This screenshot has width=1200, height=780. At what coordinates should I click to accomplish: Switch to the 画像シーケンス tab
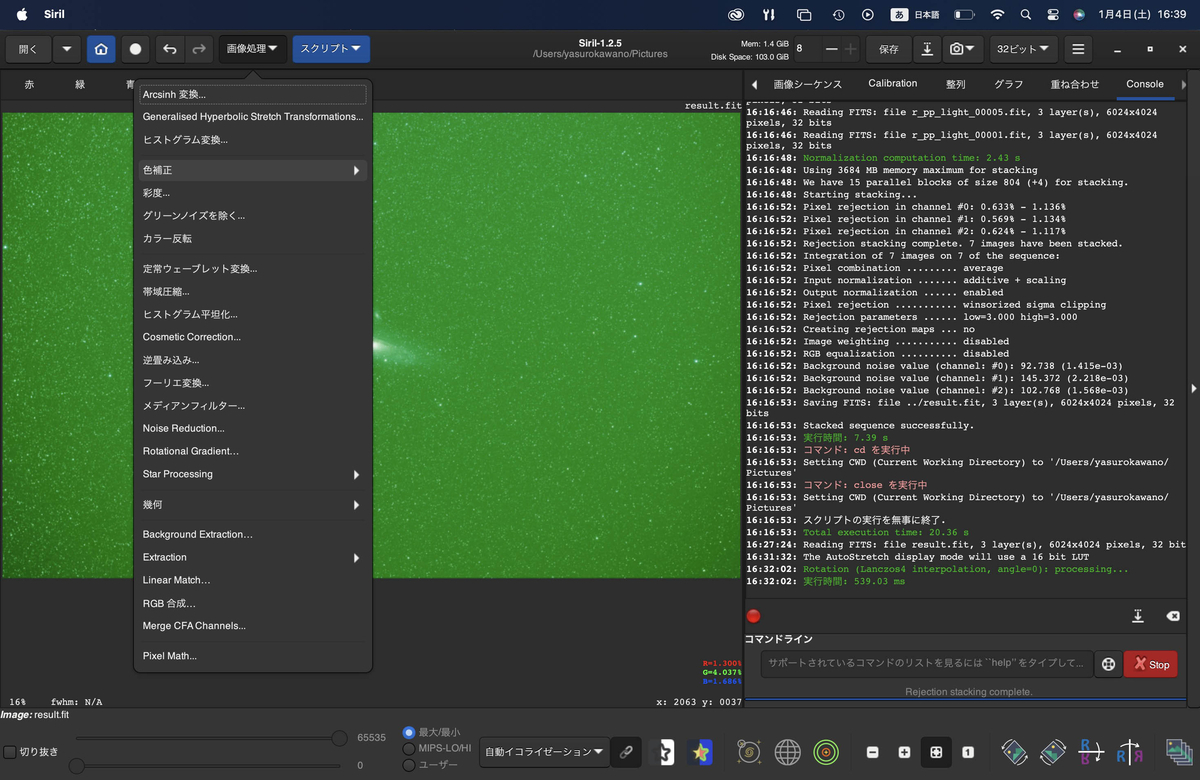(807, 84)
